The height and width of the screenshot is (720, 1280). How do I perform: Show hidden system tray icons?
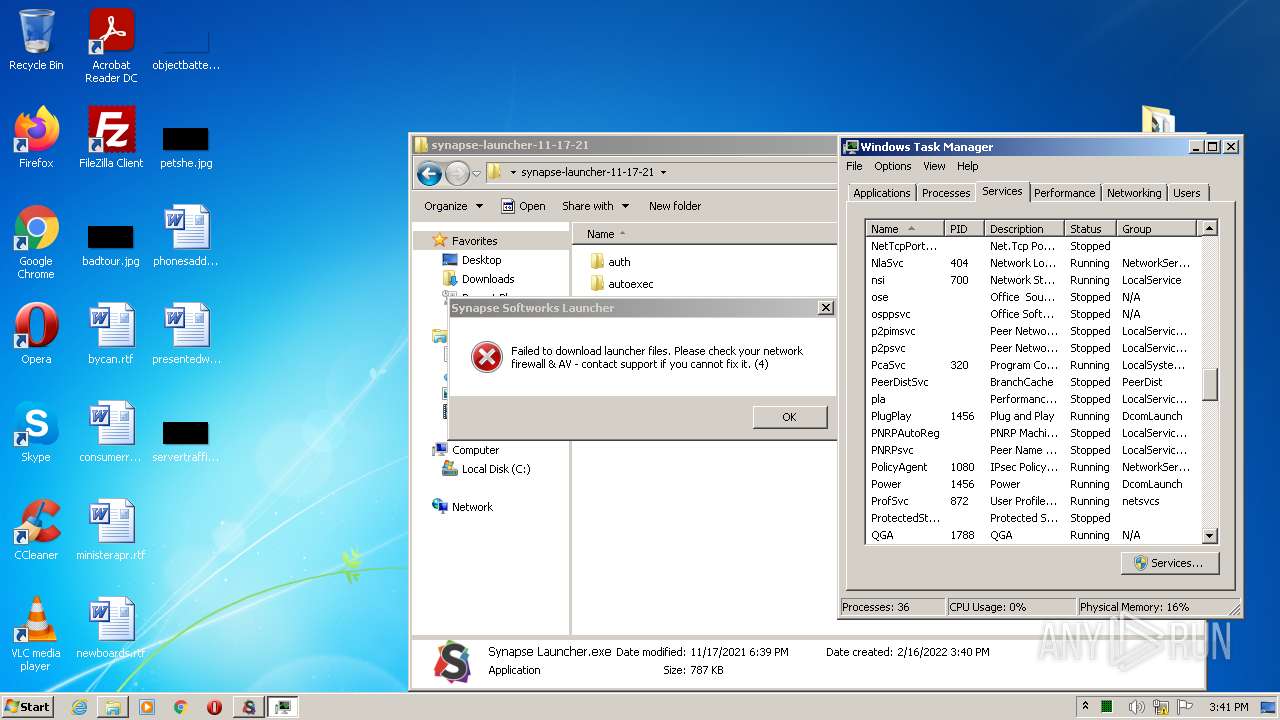click(x=1085, y=706)
